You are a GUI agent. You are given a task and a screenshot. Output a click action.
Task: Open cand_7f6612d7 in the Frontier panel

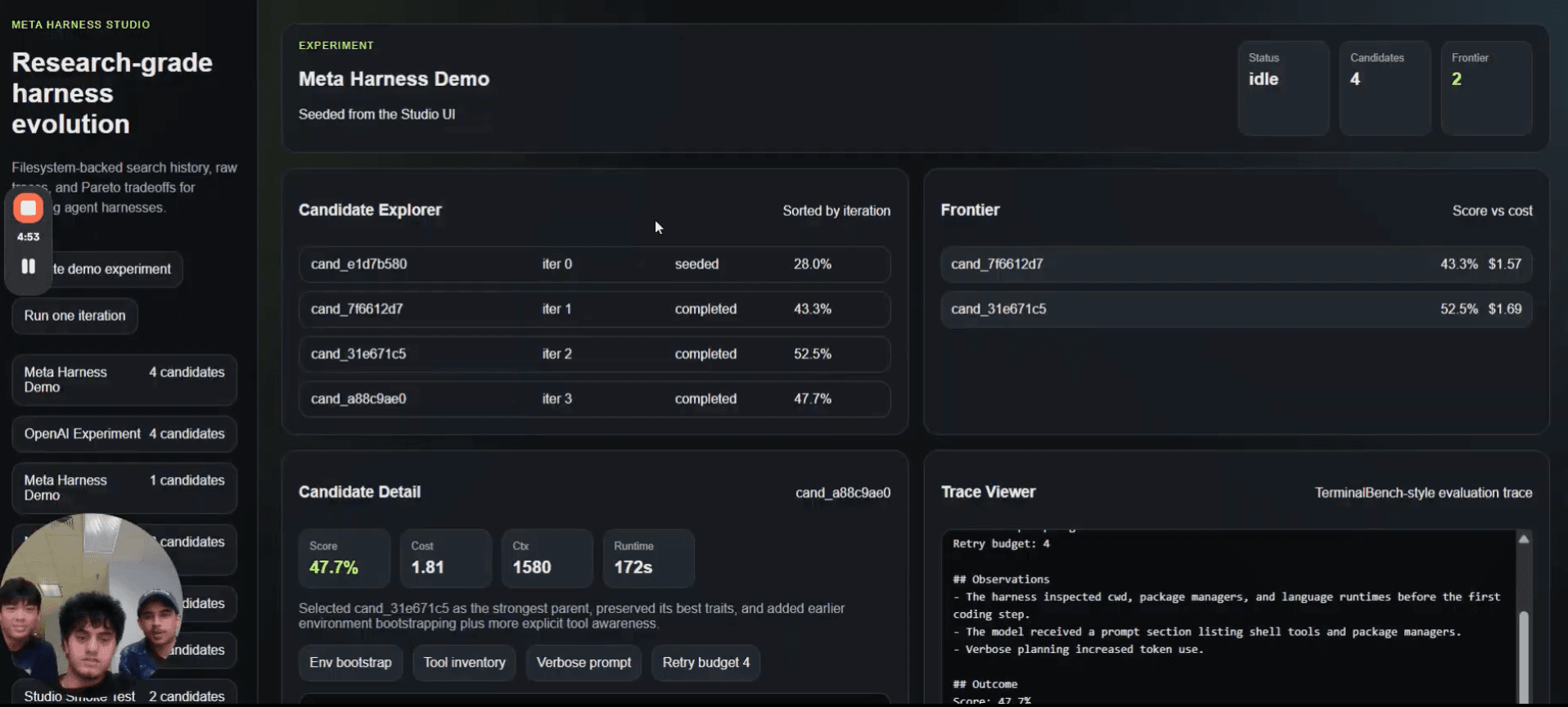coord(1236,264)
